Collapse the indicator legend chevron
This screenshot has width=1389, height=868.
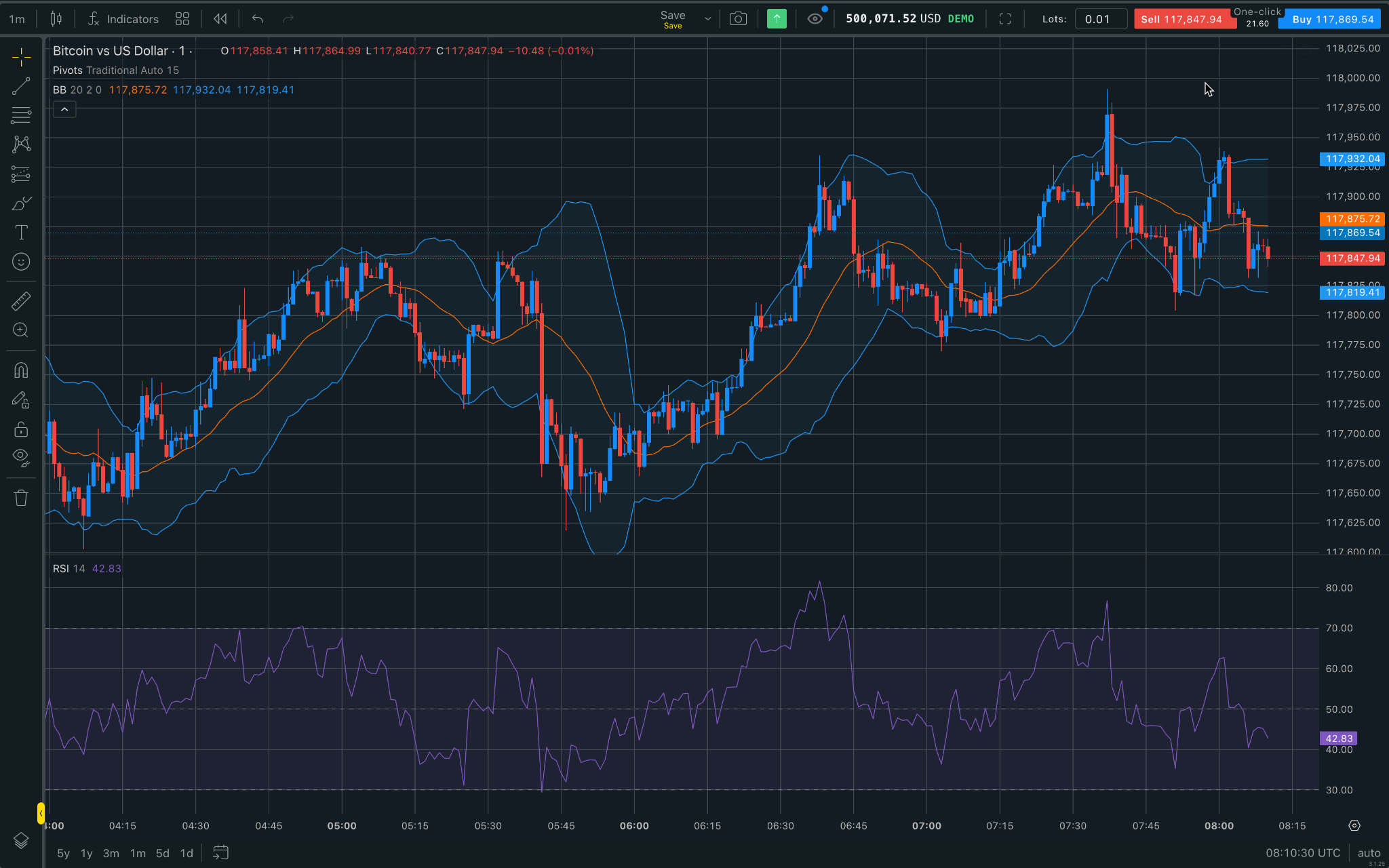[x=64, y=109]
